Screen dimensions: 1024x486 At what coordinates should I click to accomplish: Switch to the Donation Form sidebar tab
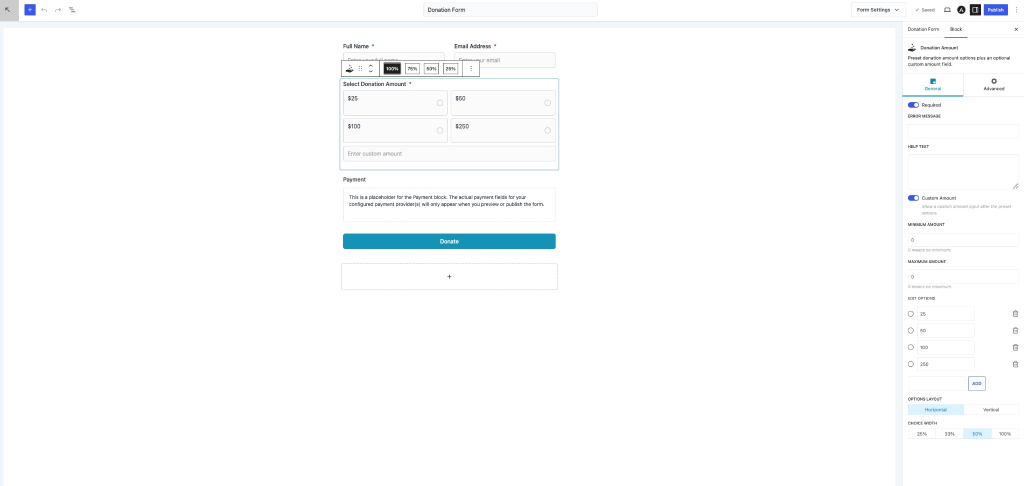[923, 29]
